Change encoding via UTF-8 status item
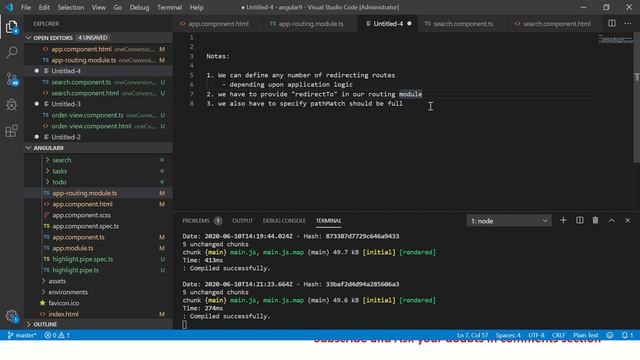The width and height of the screenshot is (640, 360). tap(536, 335)
